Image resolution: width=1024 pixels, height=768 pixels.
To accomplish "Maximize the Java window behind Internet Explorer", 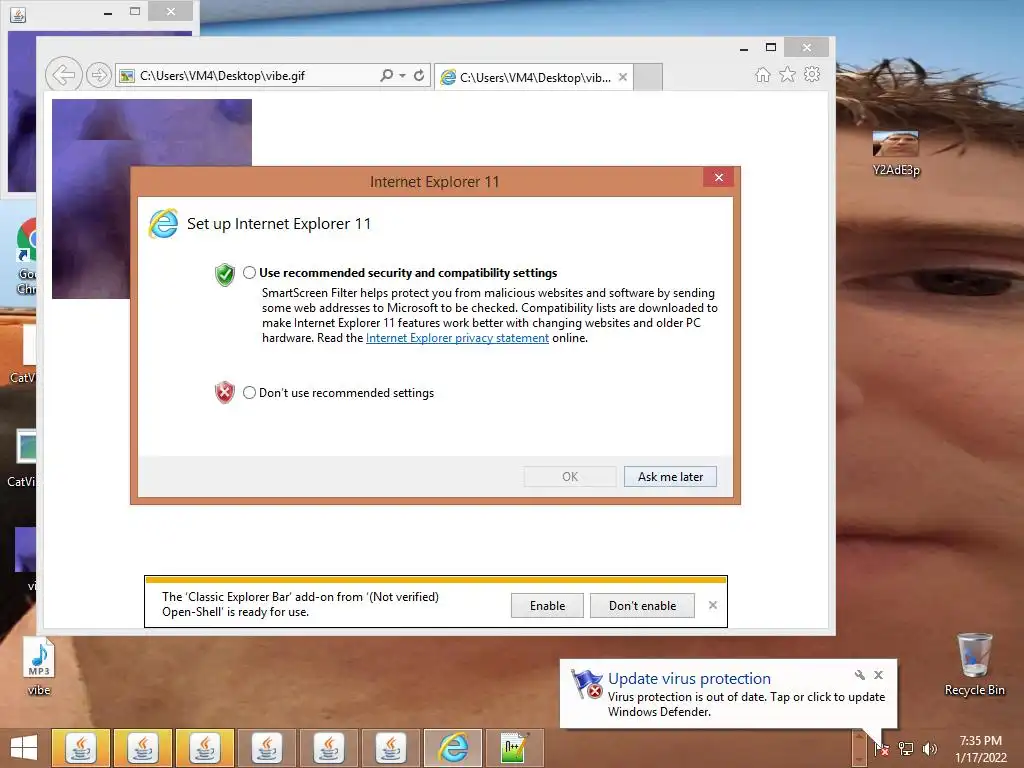I will [x=135, y=11].
